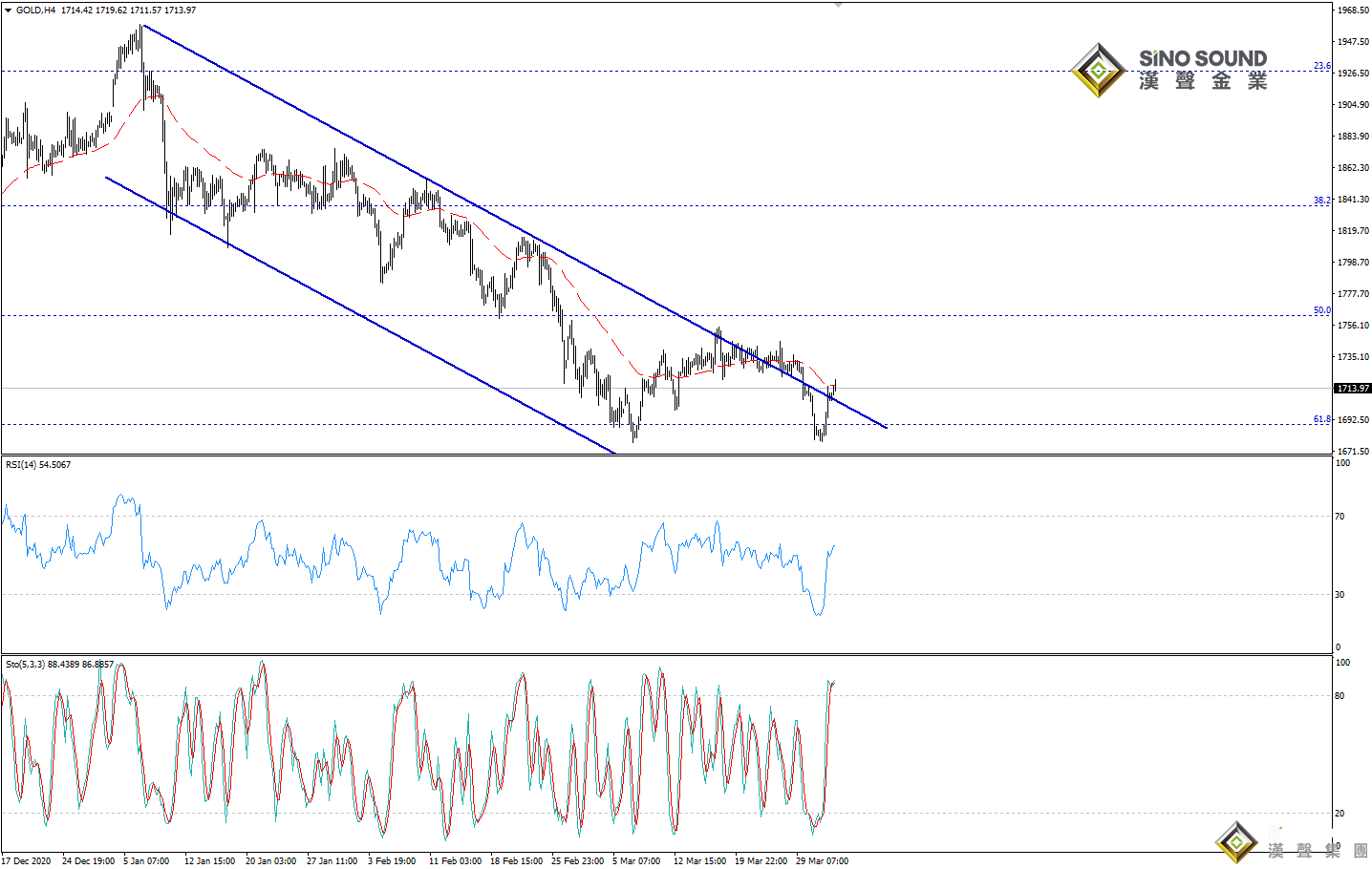Click the 29 Mar 07:00 time axis label
The height and width of the screenshot is (869, 1372).
(822, 861)
